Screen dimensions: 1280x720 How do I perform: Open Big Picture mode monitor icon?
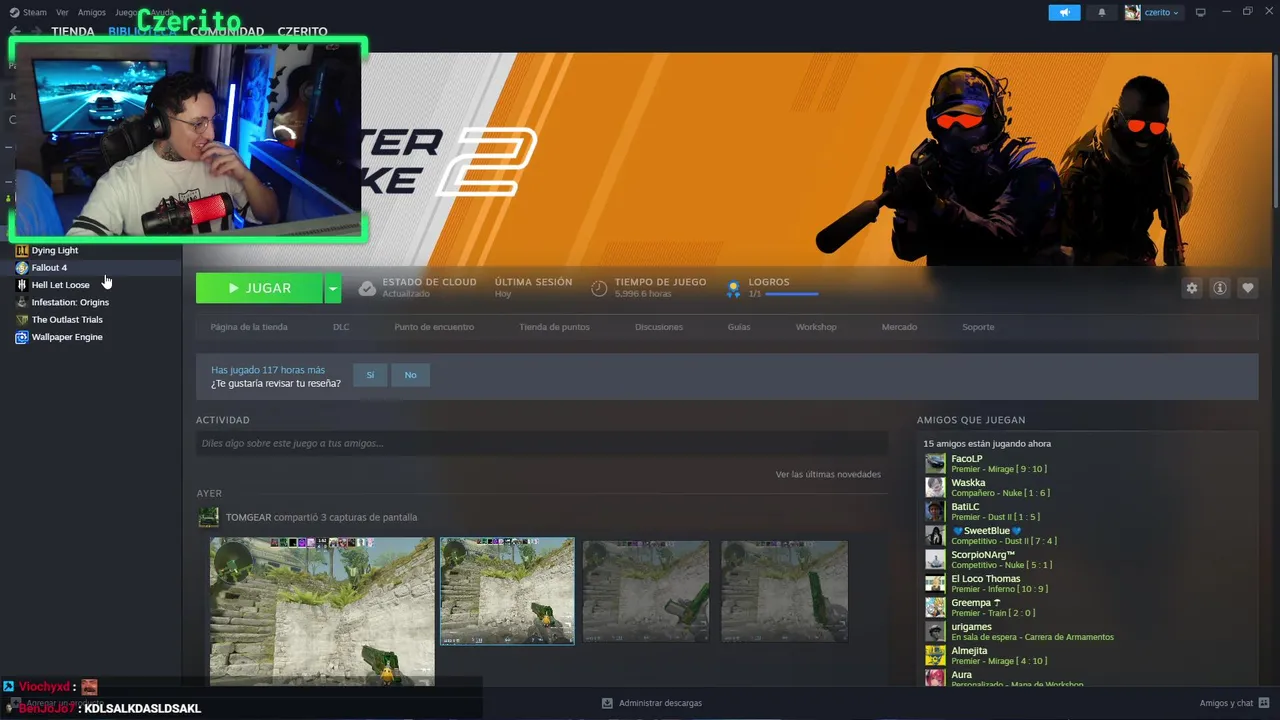point(1200,12)
